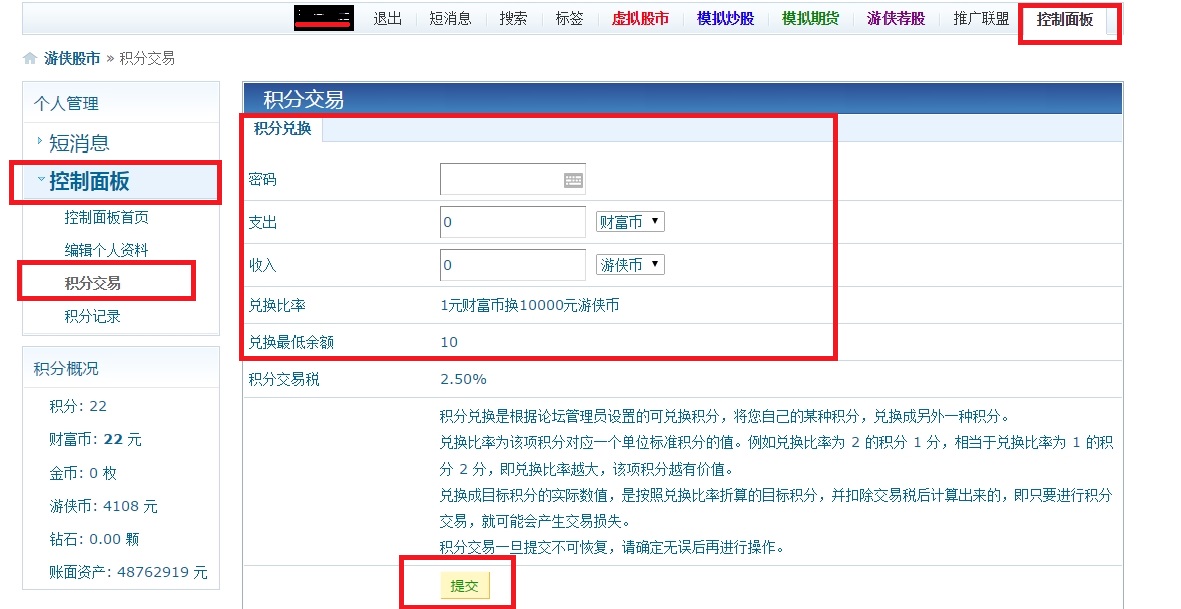Open 控制面板 in top navigation

point(1065,19)
